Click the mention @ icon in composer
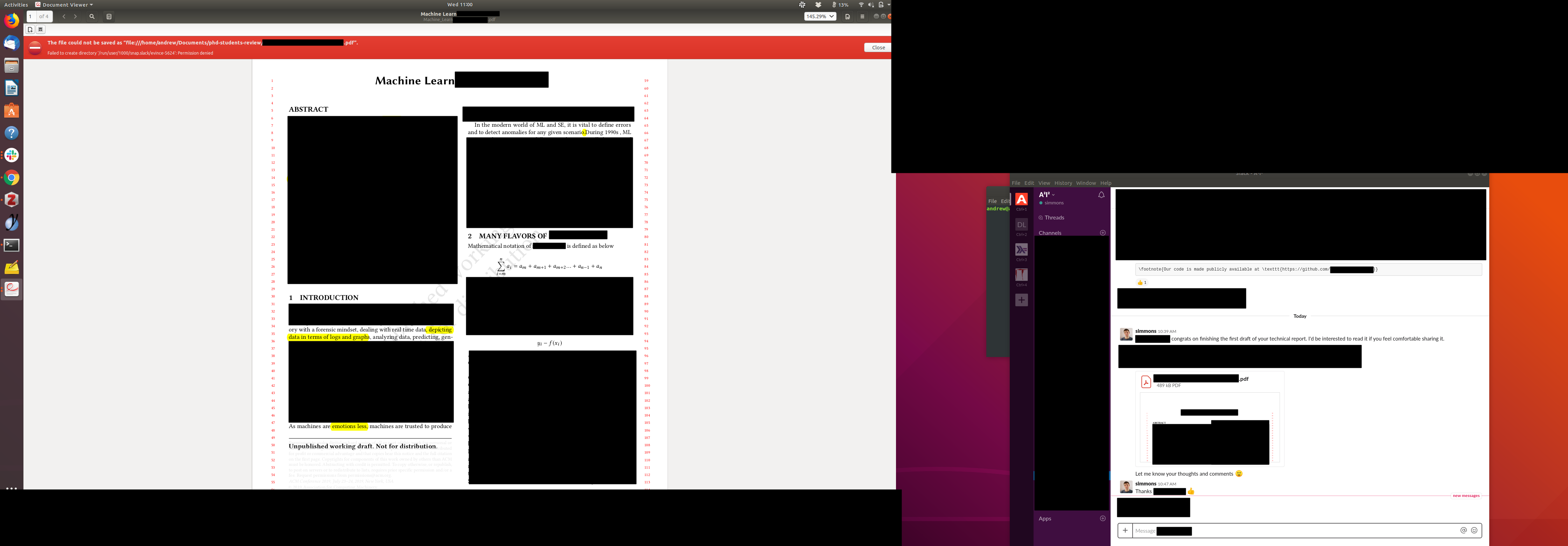 1463,530
